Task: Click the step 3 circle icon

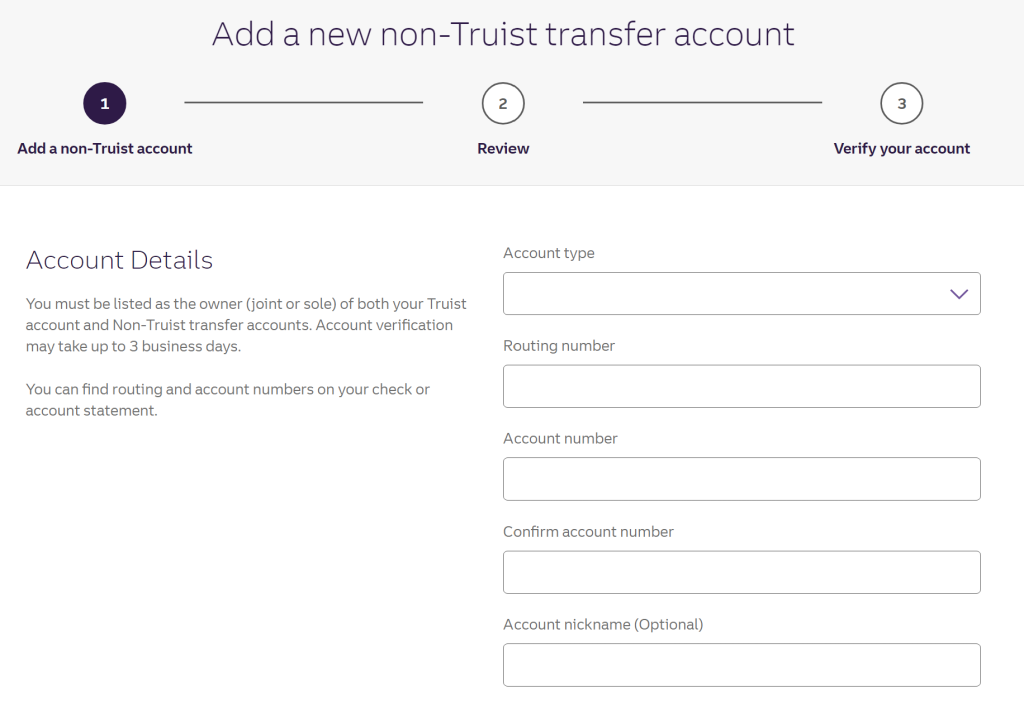Action: click(902, 103)
